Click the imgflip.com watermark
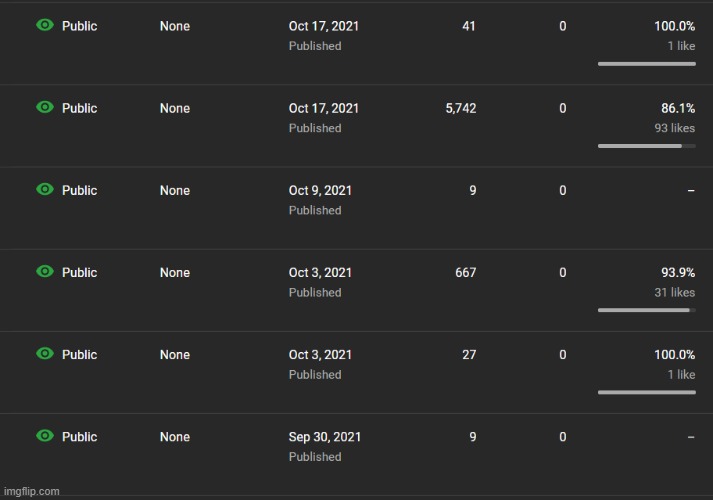Viewport: 713px width, 500px height. pyautogui.click(x=31, y=491)
